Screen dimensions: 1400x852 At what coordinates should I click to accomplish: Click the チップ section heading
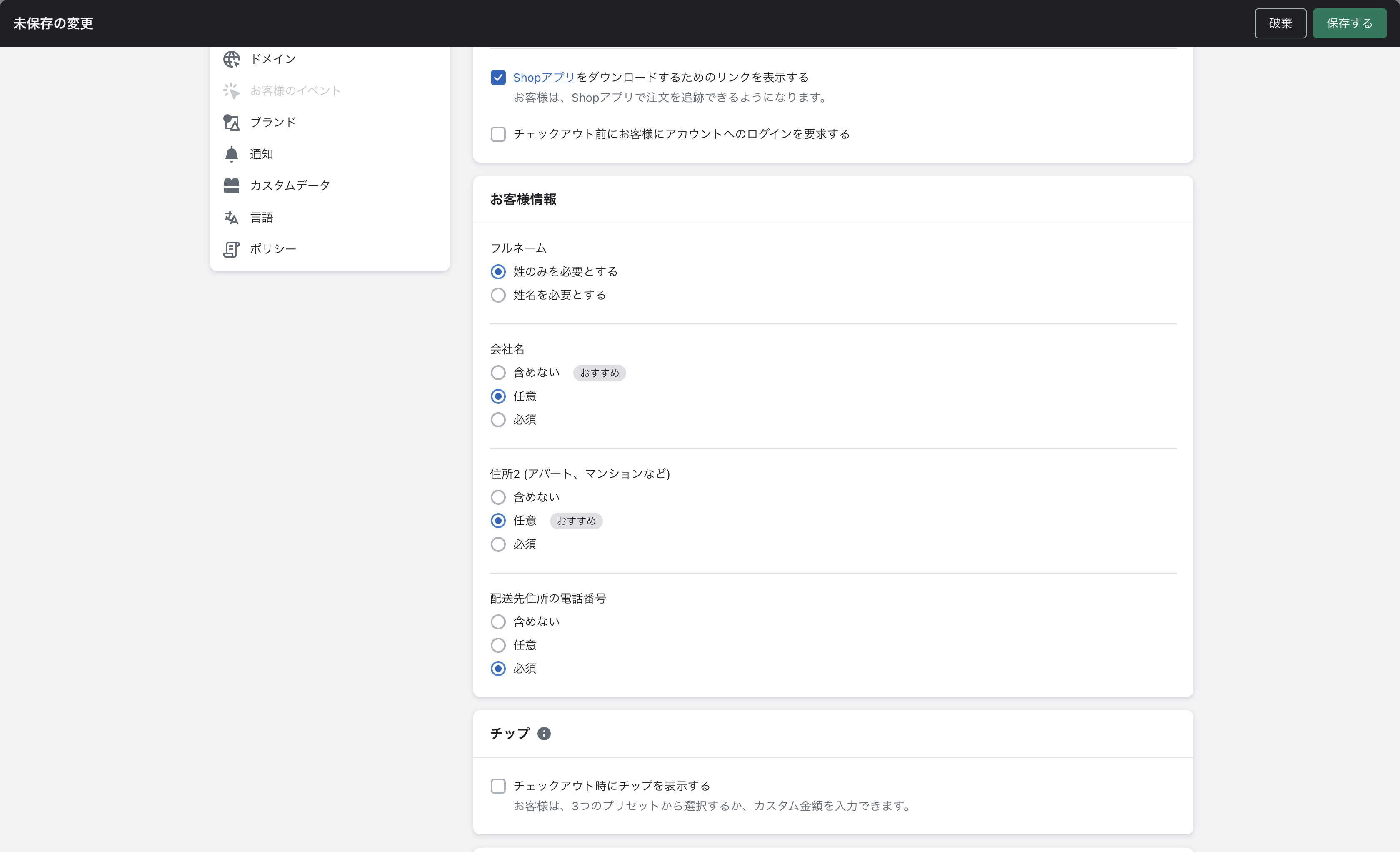[510, 734]
